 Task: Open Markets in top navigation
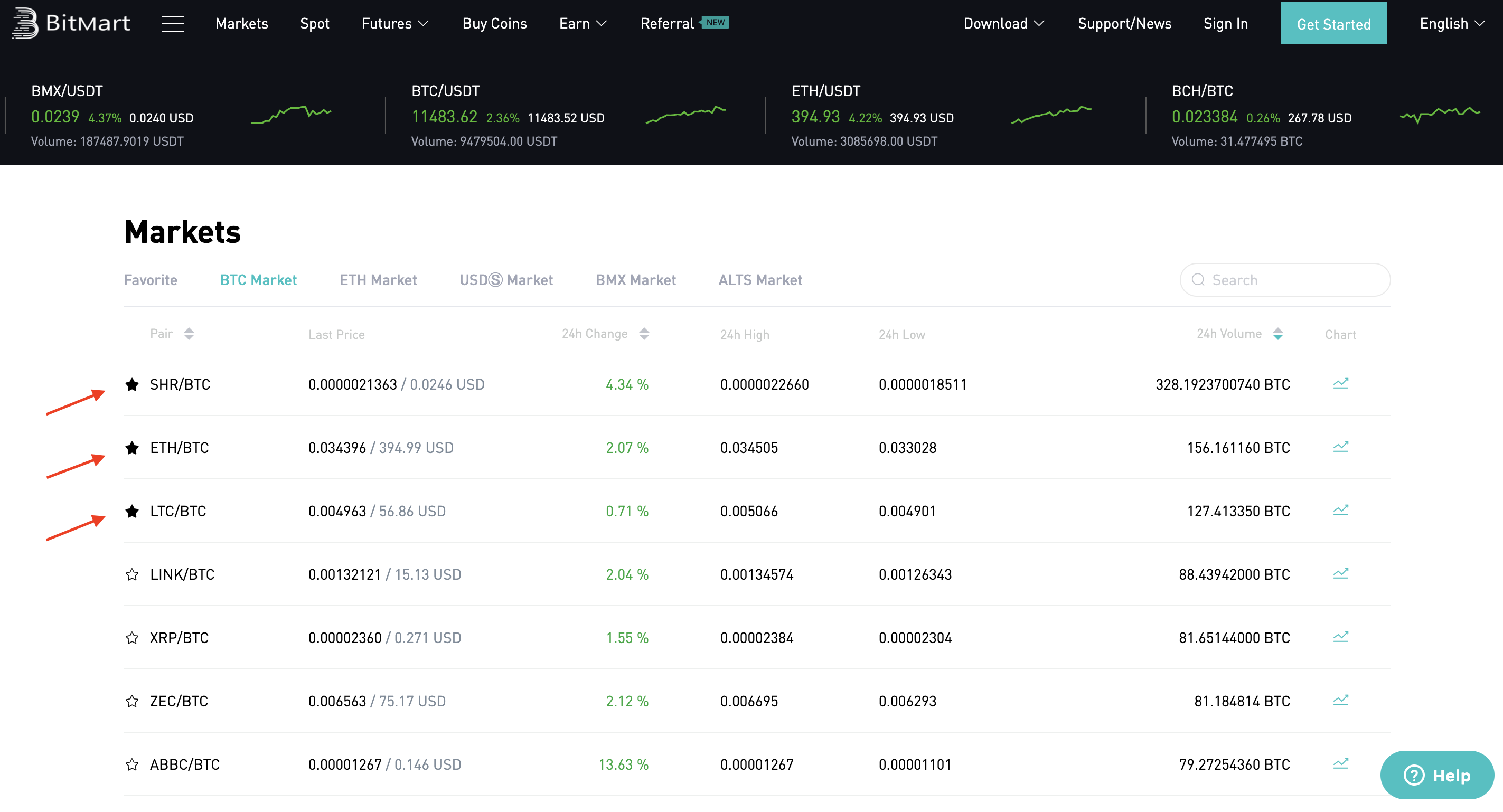click(x=241, y=23)
